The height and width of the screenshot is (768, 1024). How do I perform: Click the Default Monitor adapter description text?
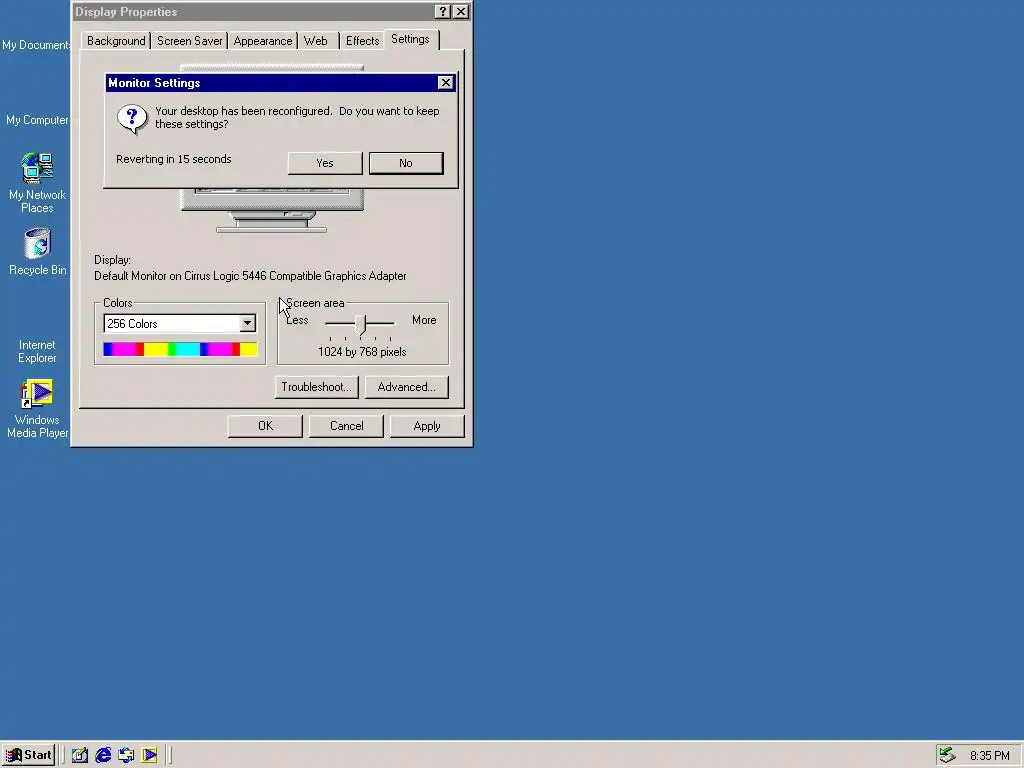[x=250, y=276]
